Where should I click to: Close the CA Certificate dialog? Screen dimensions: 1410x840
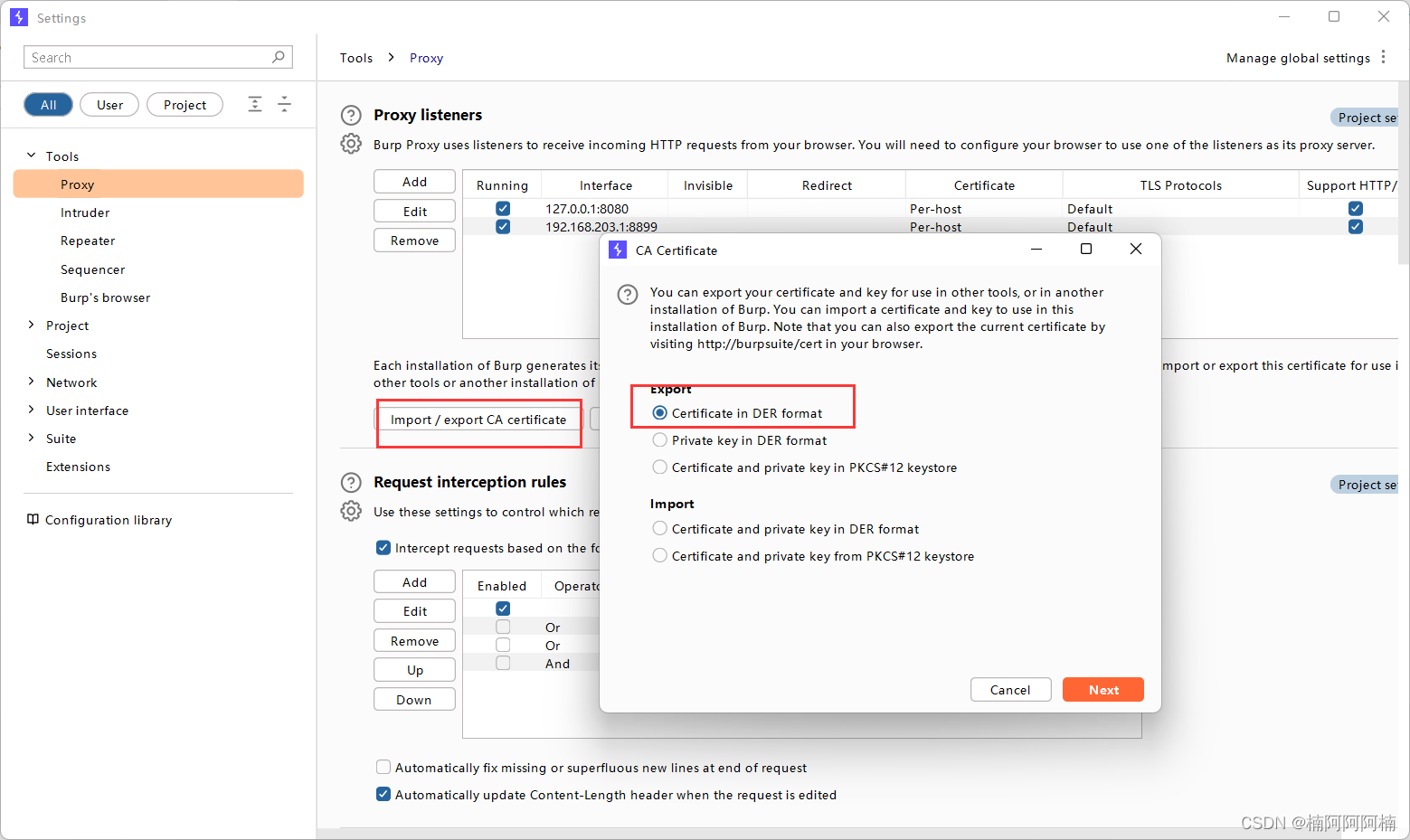point(1136,249)
